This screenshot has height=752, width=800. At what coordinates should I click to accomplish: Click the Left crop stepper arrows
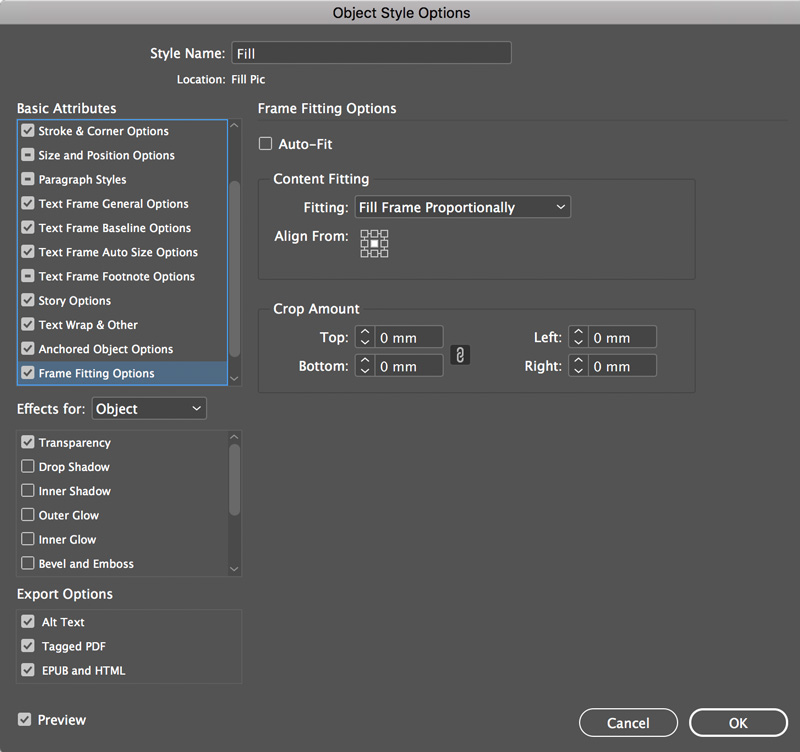tap(578, 337)
